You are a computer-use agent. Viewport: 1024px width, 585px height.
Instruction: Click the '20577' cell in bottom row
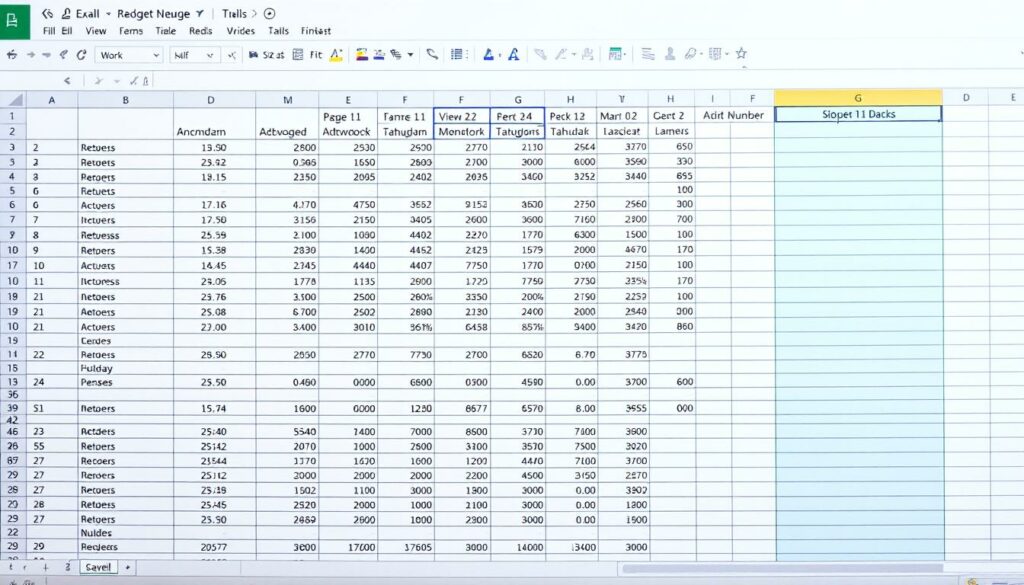(214, 547)
